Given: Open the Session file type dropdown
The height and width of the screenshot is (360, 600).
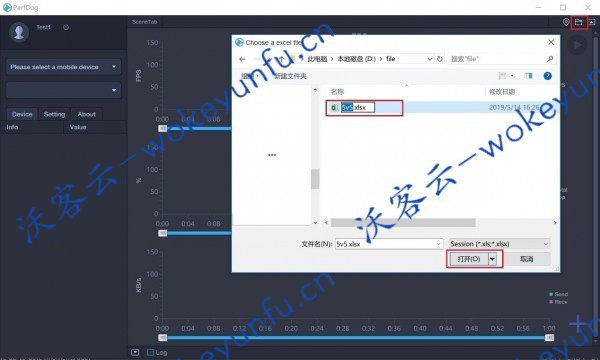Looking at the screenshot, I should 500,244.
